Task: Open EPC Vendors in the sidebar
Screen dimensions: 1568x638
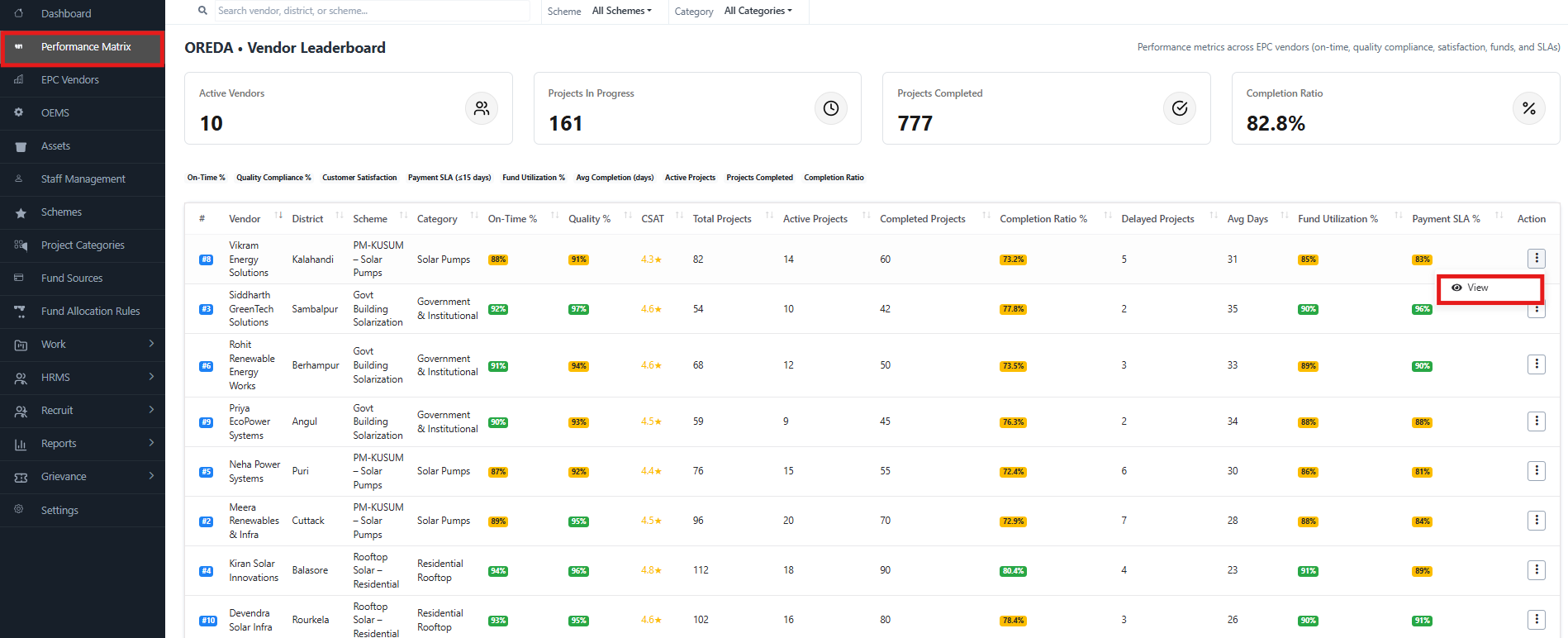Action: click(70, 80)
